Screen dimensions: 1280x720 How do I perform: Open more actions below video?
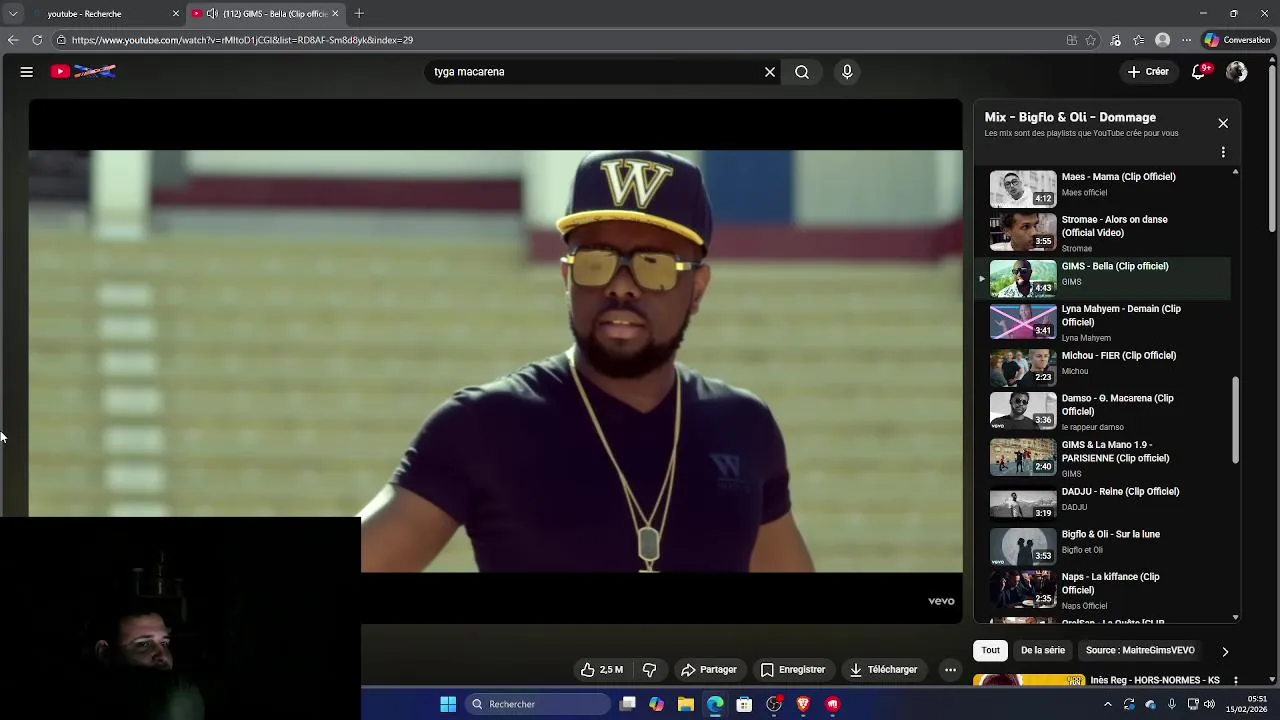[x=950, y=670]
